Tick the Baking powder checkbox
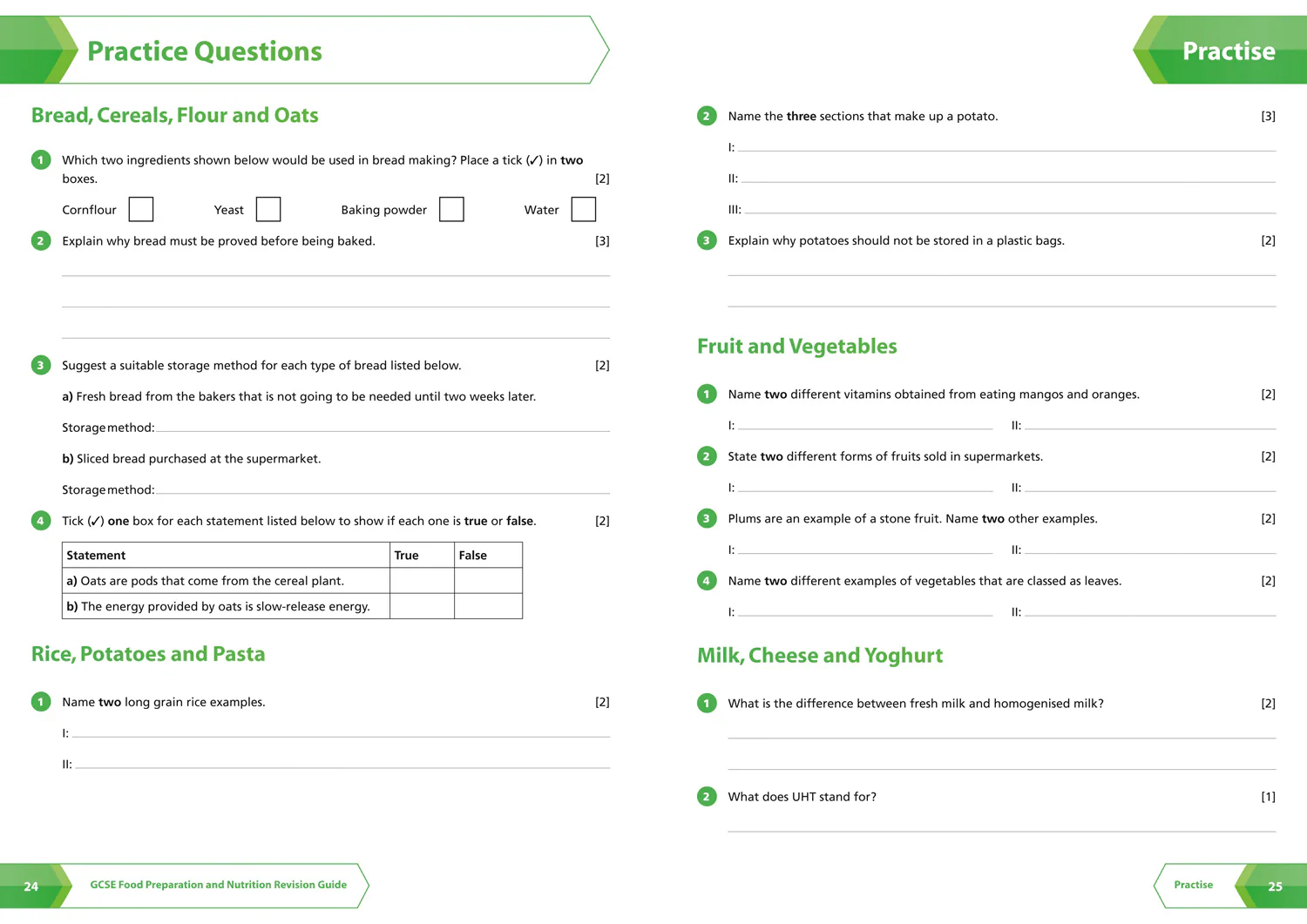This screenshot has width=1307, height=924. [x=451, y=209]
